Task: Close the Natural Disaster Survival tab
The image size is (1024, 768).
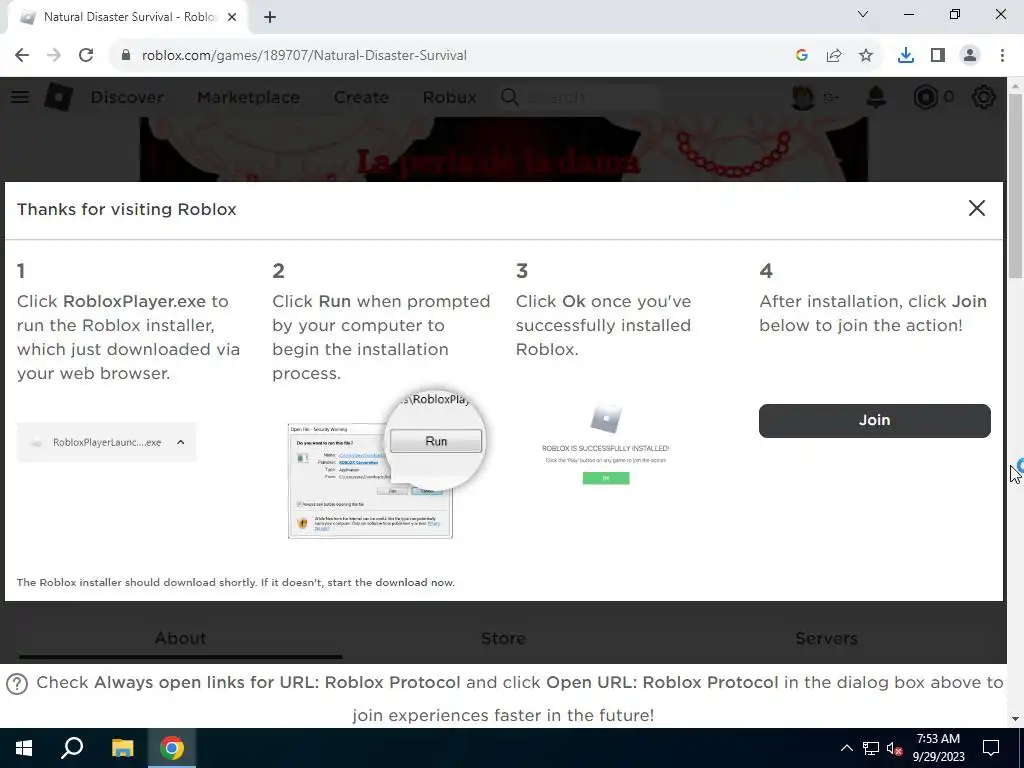Action: 232,17
